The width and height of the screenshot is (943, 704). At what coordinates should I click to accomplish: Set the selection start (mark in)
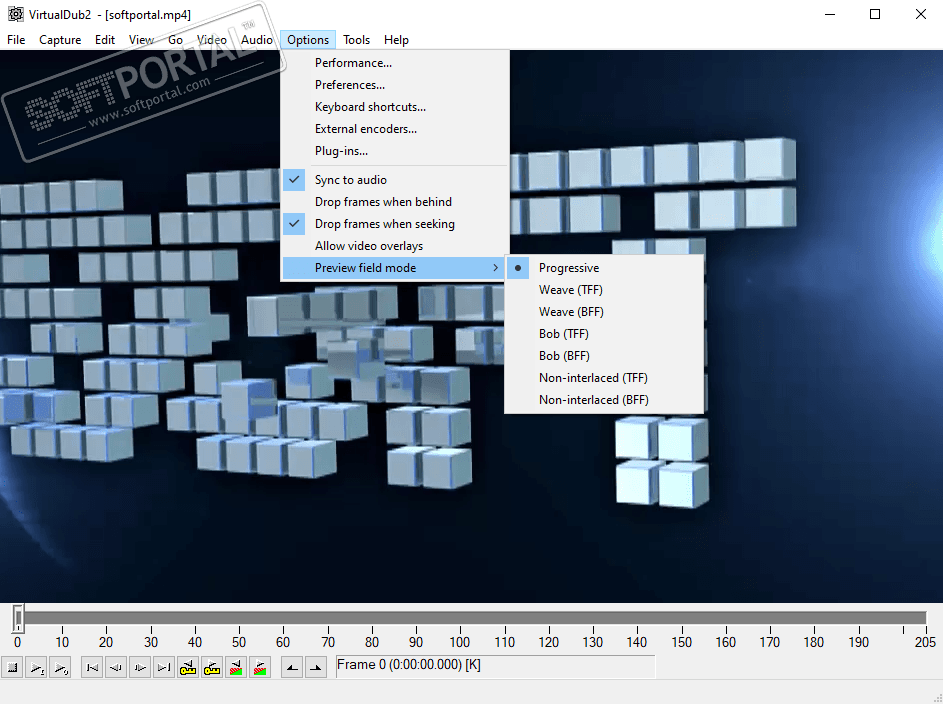click(292, 667)
